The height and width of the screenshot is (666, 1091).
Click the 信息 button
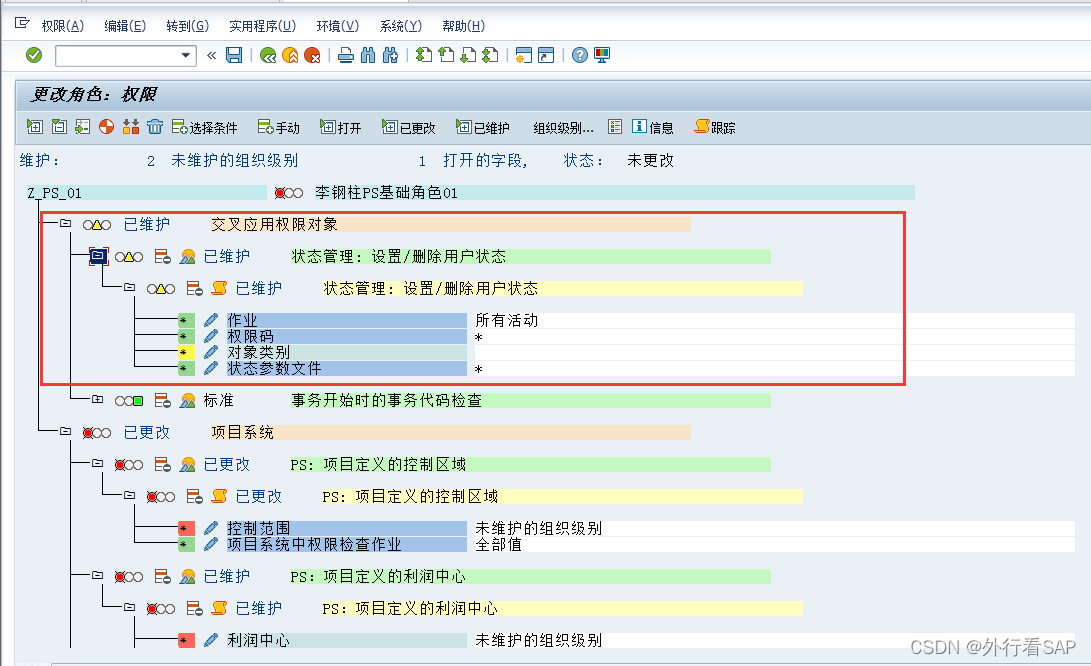653,127
